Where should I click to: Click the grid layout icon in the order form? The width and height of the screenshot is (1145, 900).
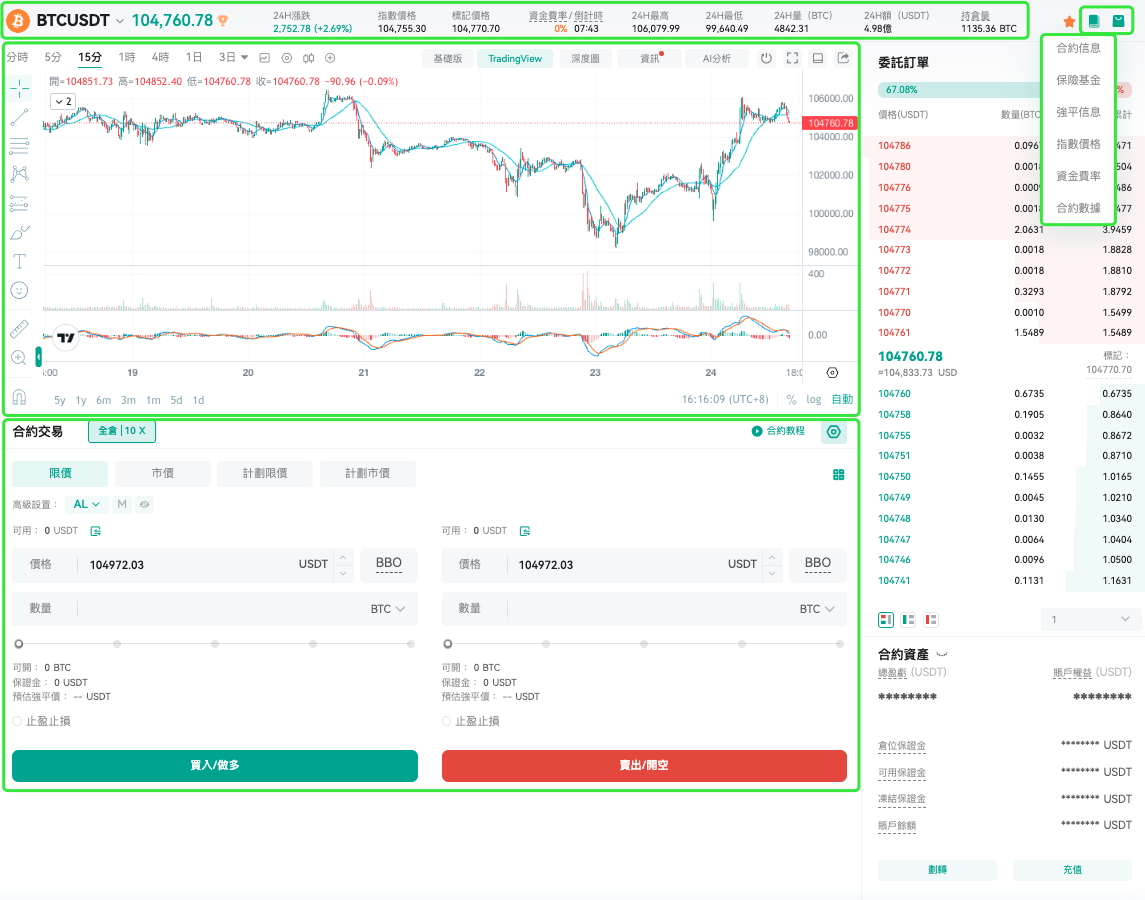pos(838,475)
